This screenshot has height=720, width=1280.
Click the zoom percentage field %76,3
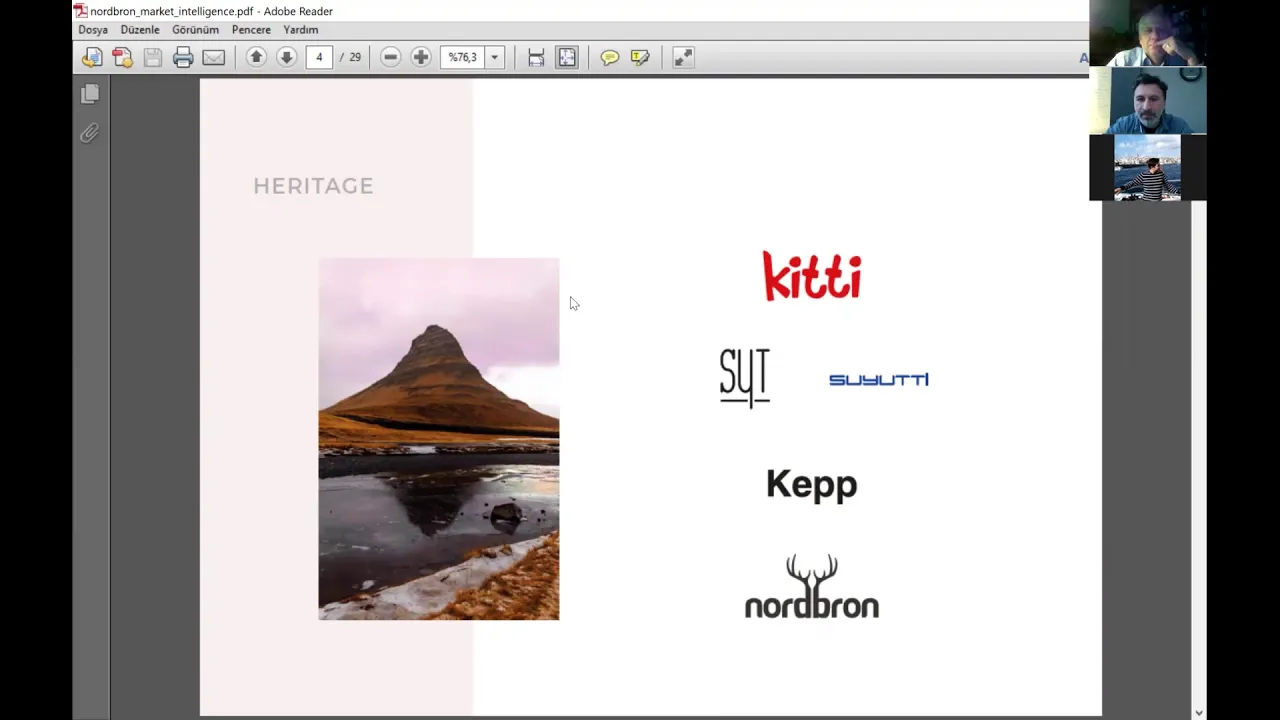click(463, 57)
